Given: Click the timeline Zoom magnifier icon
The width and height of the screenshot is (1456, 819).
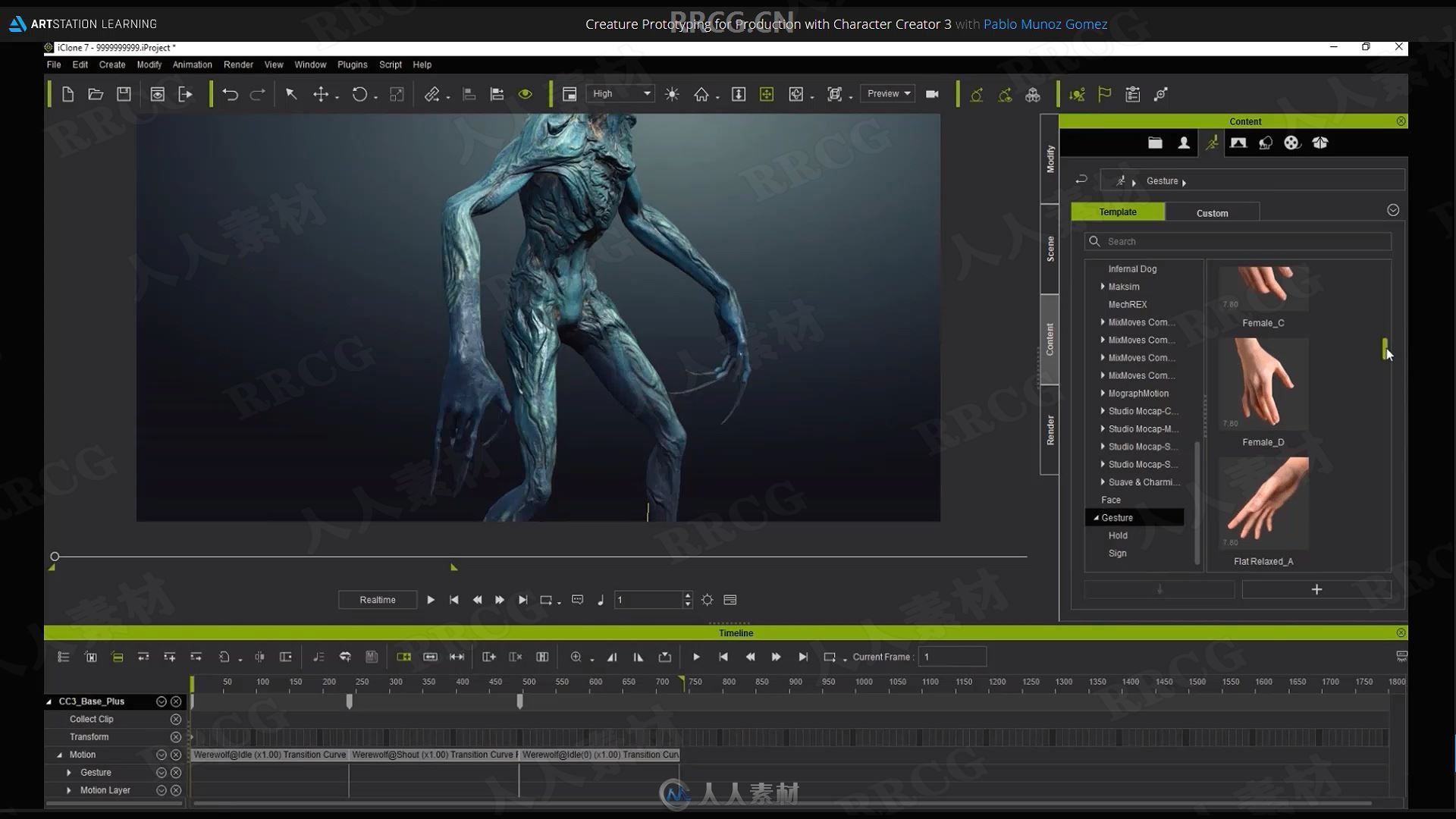Looking at the screenshot, I should pyautogui.click(x=576, y=657).
